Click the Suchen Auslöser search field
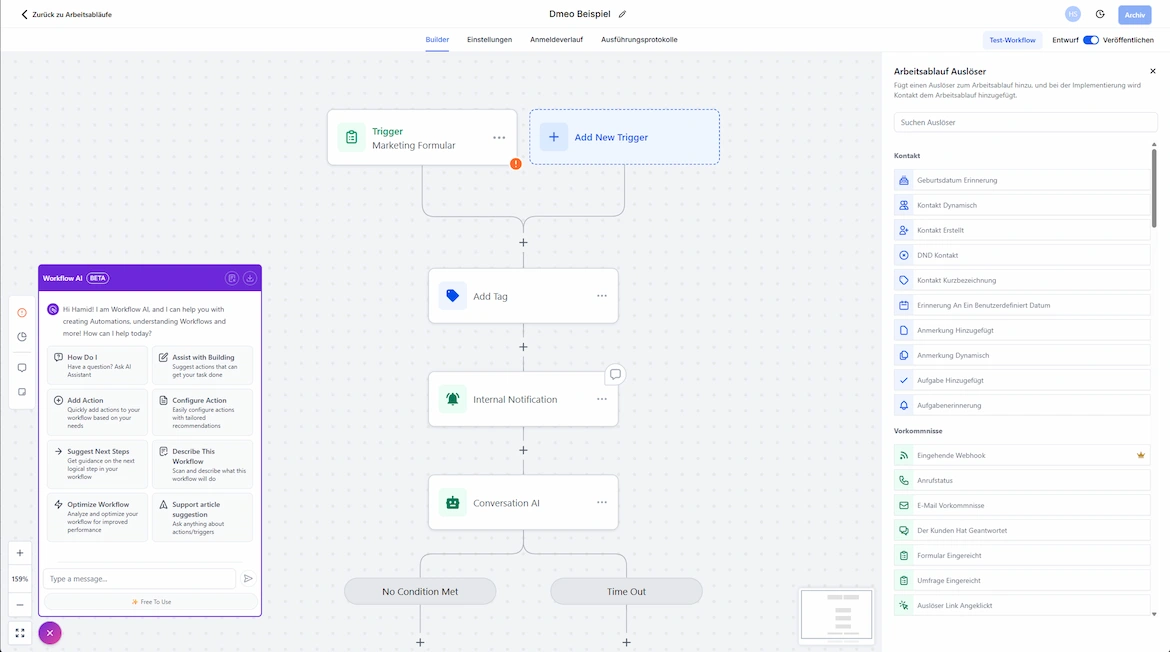This screenshot has width=1170, height=652. click(1025, 122)
